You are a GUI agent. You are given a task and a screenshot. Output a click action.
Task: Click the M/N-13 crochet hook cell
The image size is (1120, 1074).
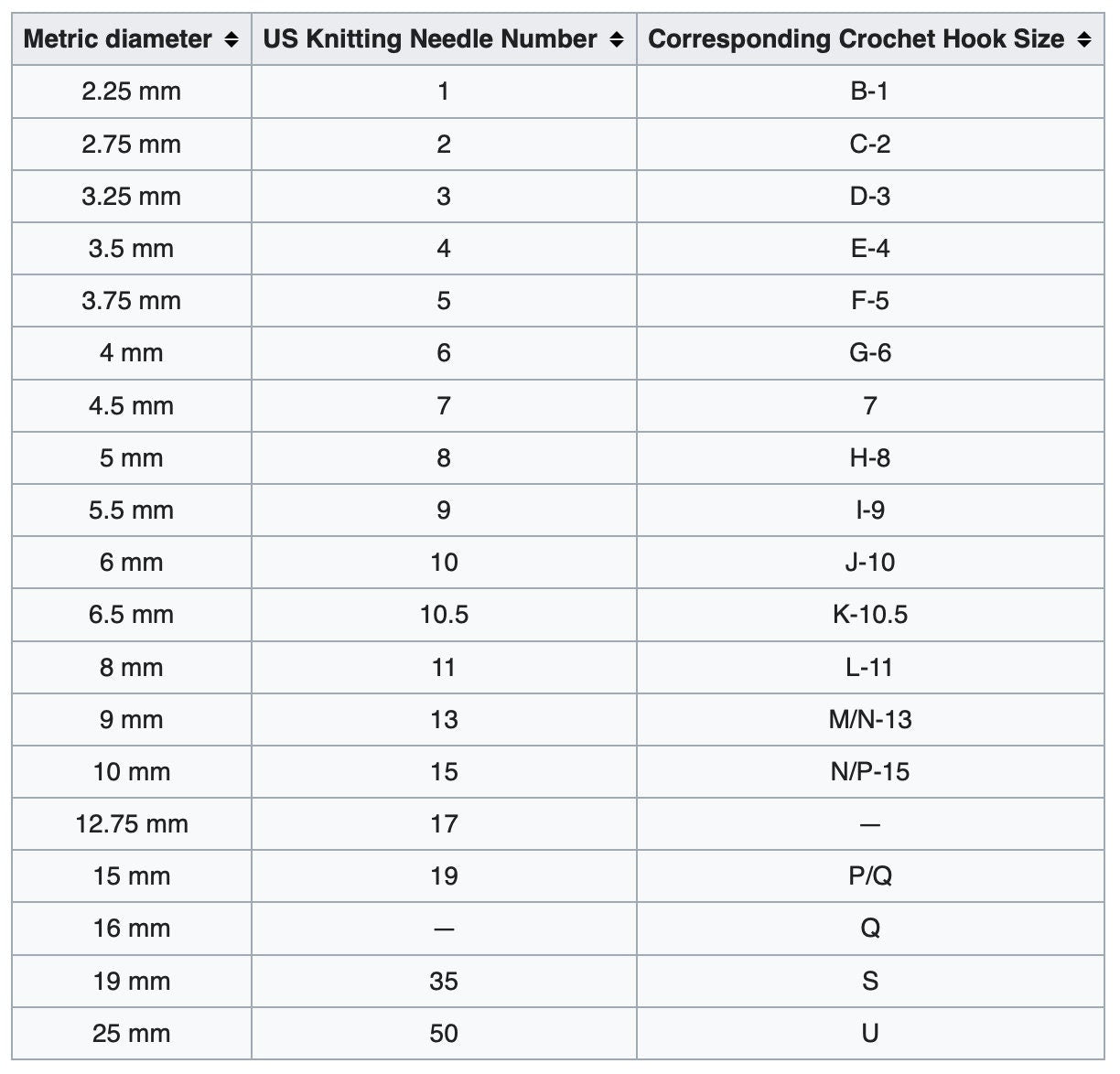click(869, 720)
